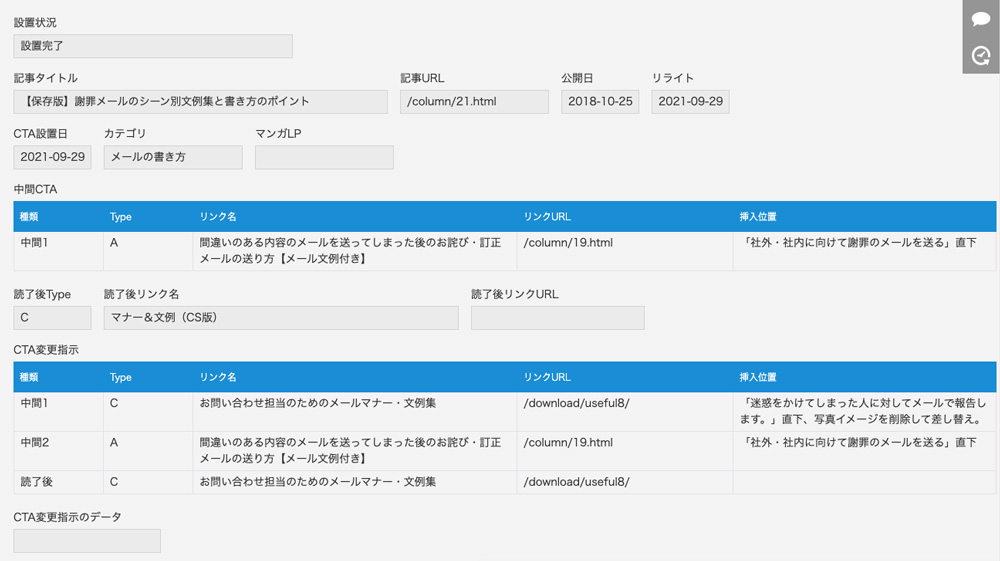The image size is (1000, 561).
Task: Open the comments speech bubble icon
Action: (x=981, y=19)
